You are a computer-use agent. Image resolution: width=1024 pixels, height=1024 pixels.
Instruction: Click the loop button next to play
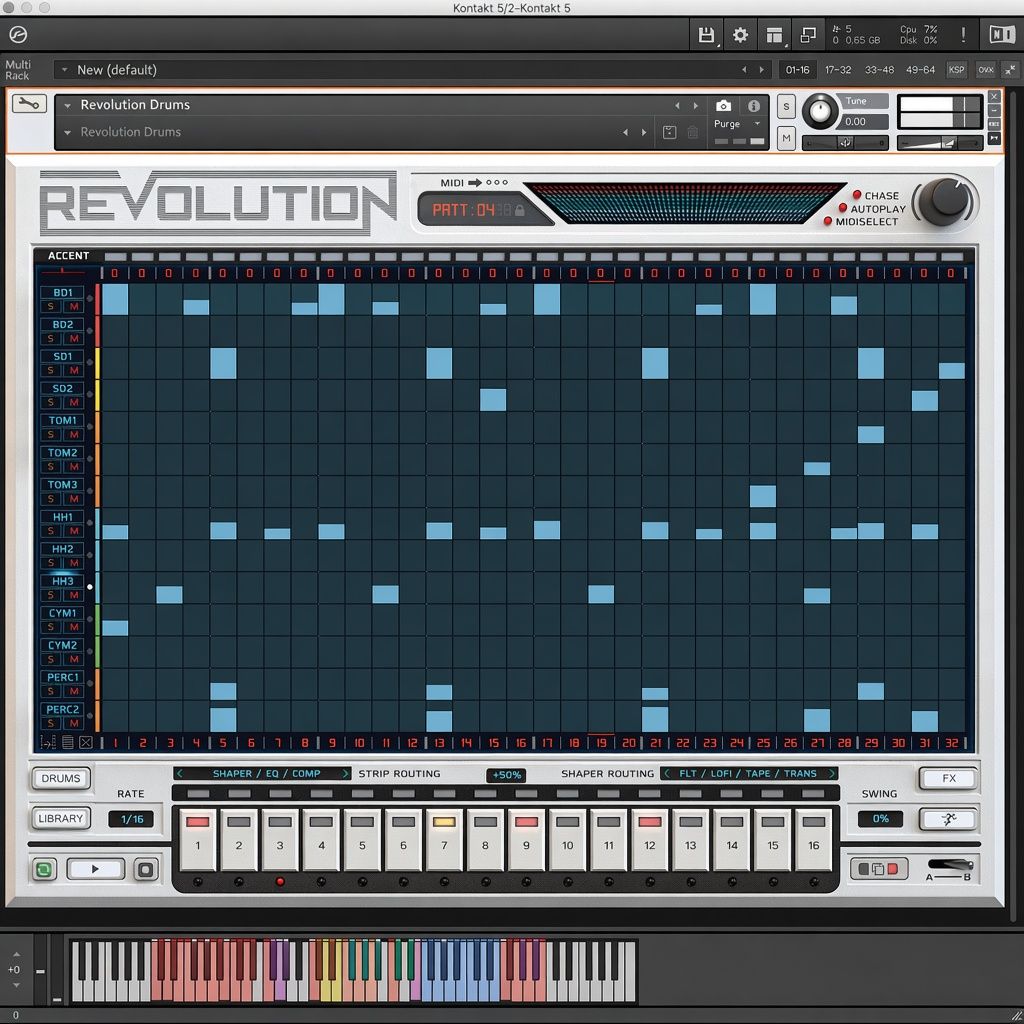click(x=44, y=869)
